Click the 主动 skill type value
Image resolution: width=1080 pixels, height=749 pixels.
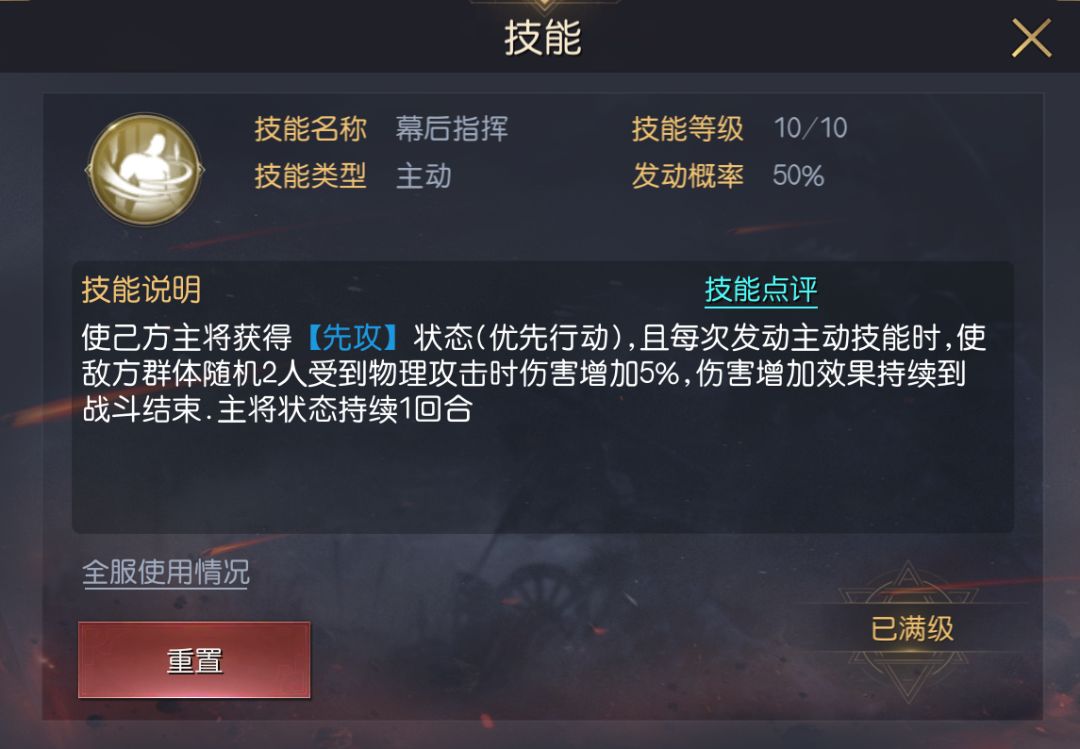tap(424, 176)
